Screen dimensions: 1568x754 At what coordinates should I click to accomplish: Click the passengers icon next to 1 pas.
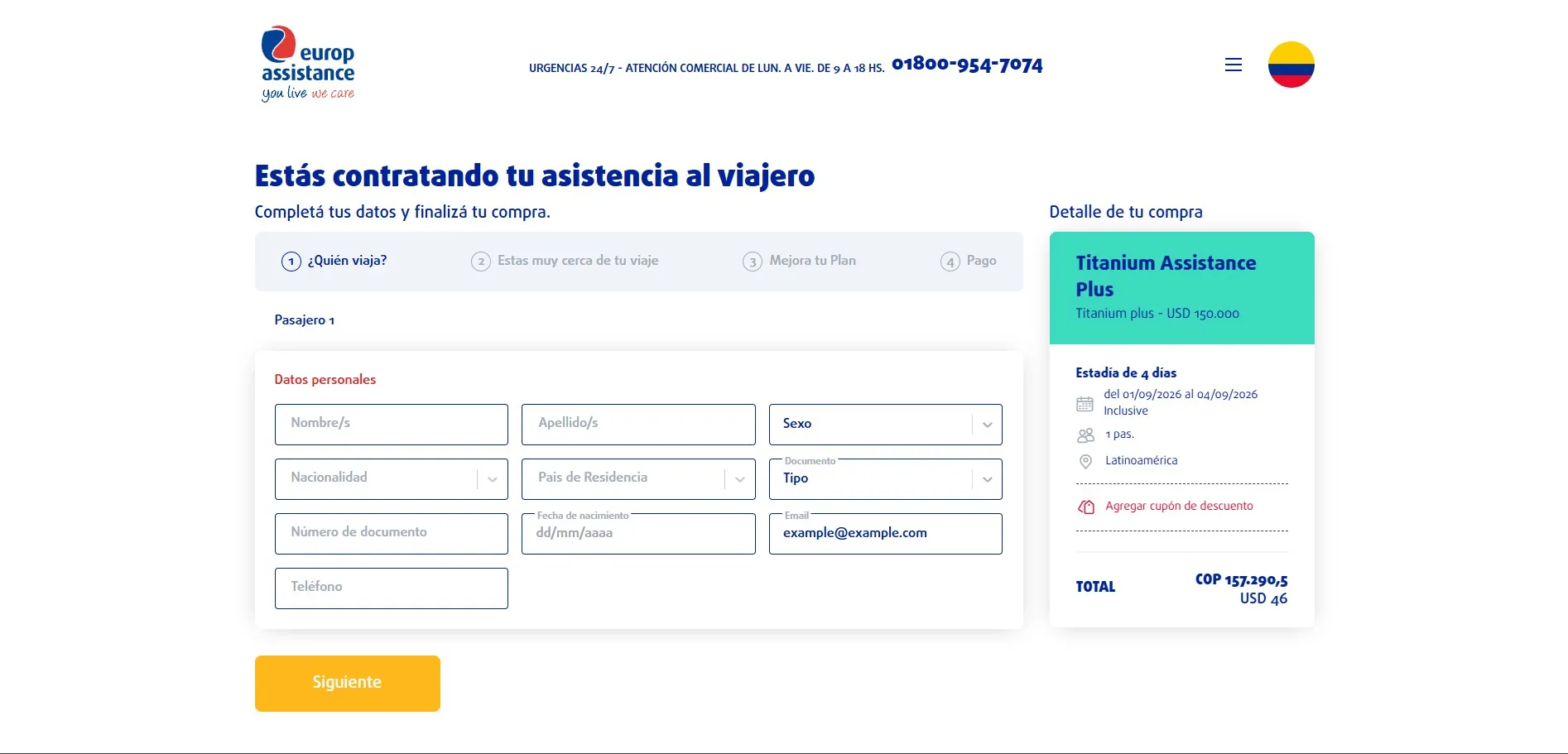pos(1085,435)
